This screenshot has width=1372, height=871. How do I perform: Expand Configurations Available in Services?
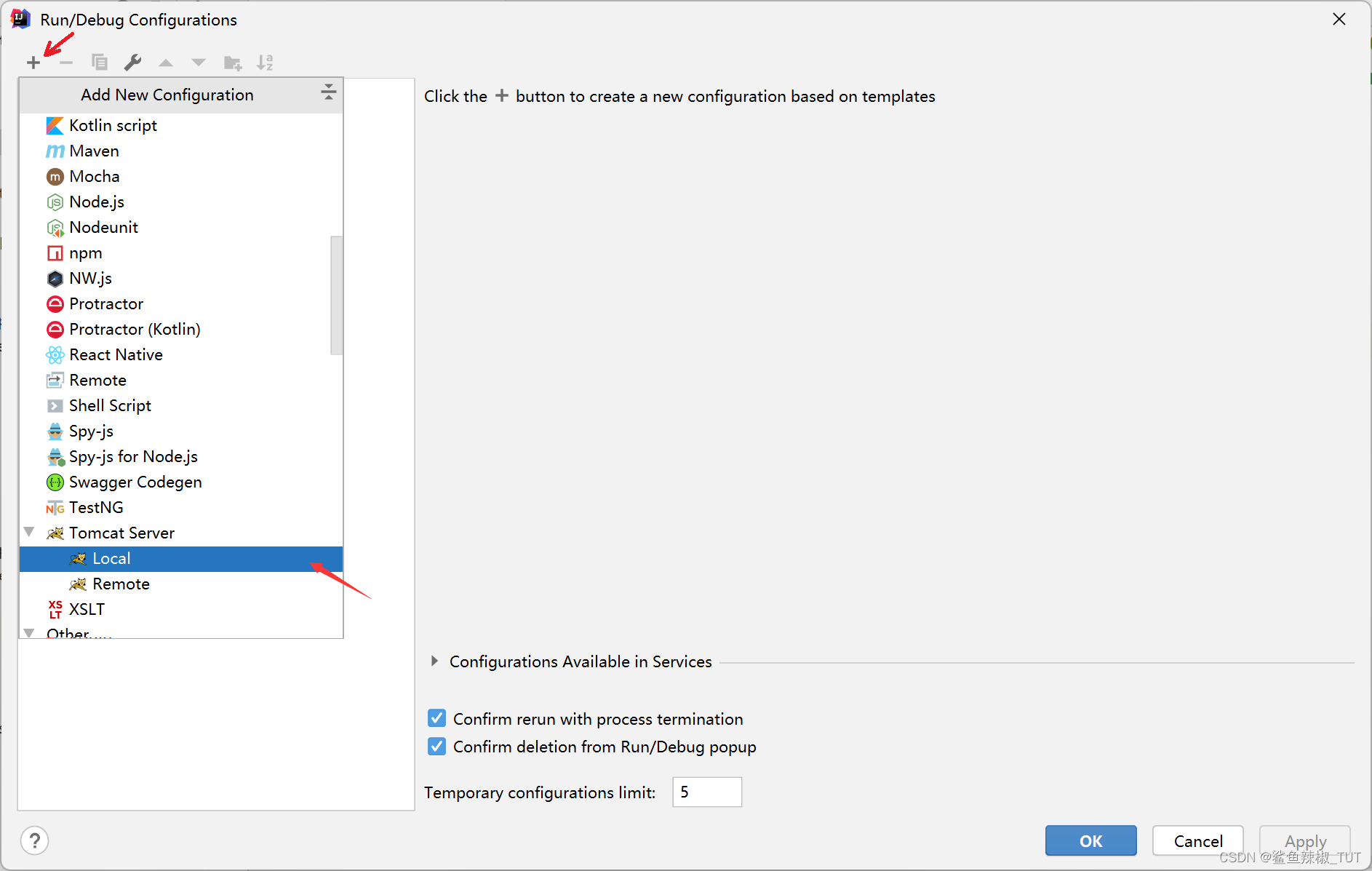(434, 661)
